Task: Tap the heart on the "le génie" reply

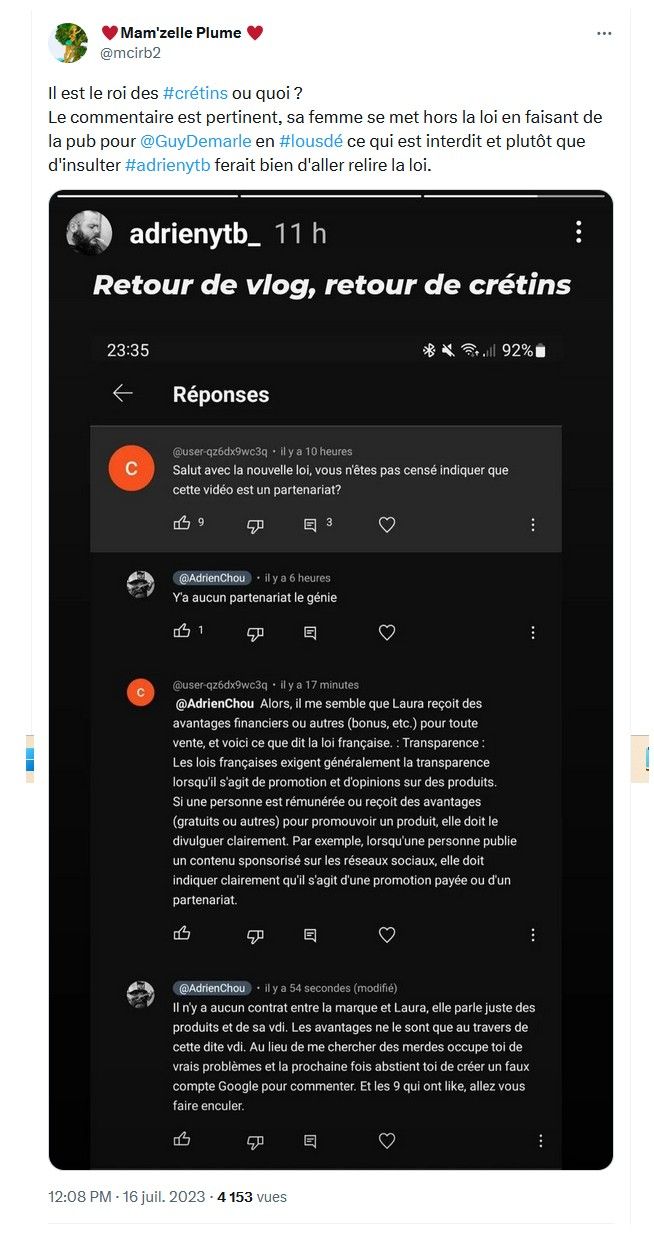Action: tap(387, 632)
